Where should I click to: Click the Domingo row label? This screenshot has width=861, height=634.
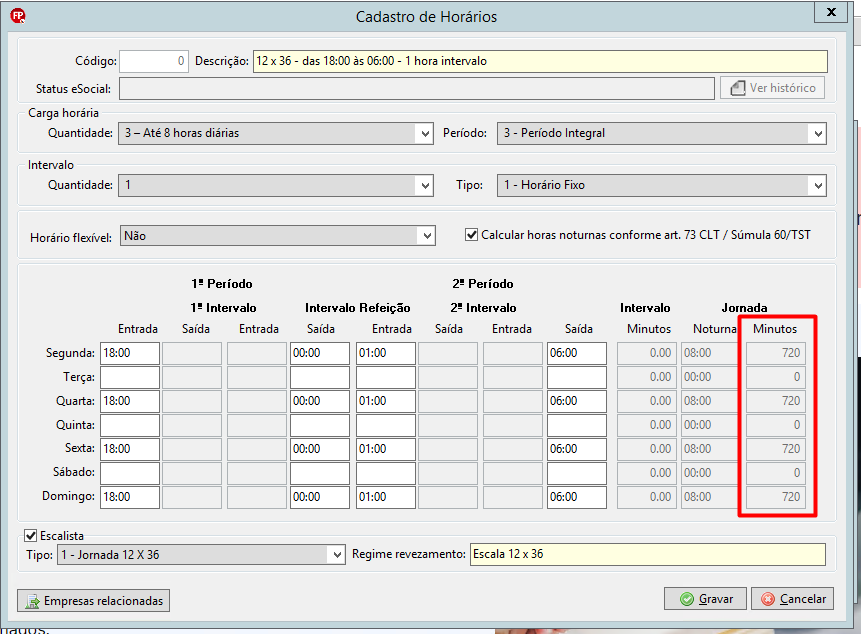(x=69, y=496)
